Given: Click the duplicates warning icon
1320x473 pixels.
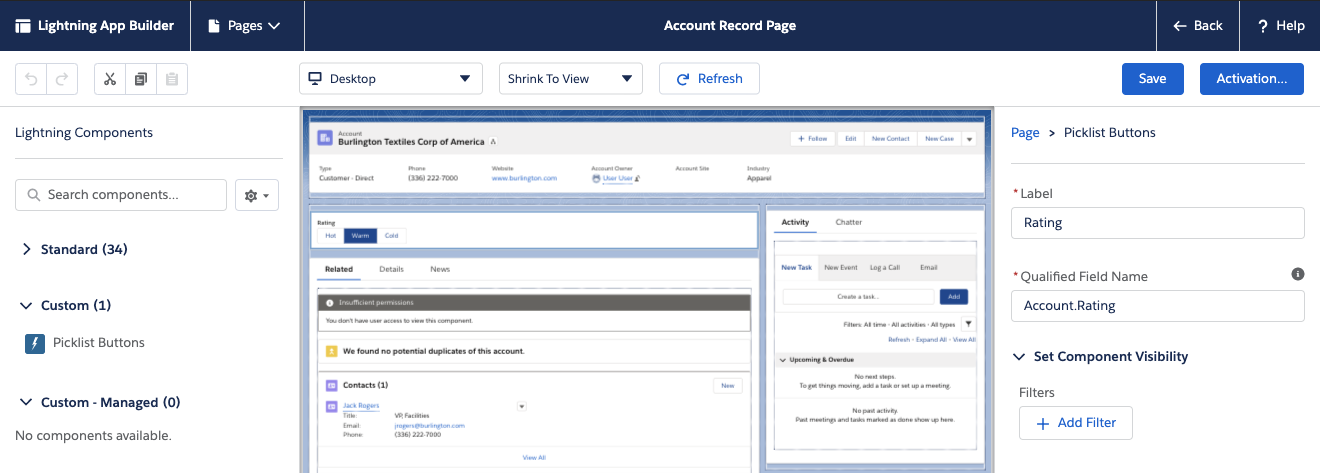Looking at the screenshot, I should [x=331, y=352].
